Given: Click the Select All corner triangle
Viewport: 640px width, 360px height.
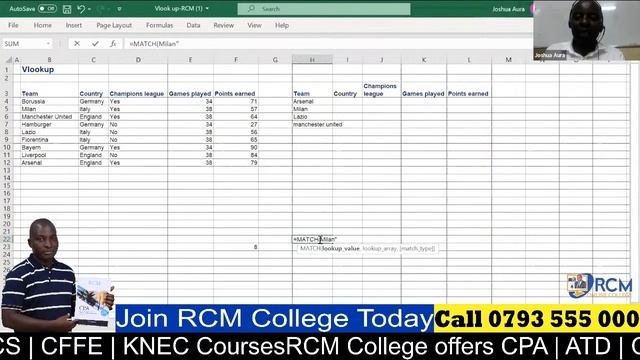Looking at the screenshot, I should point(8,60).
